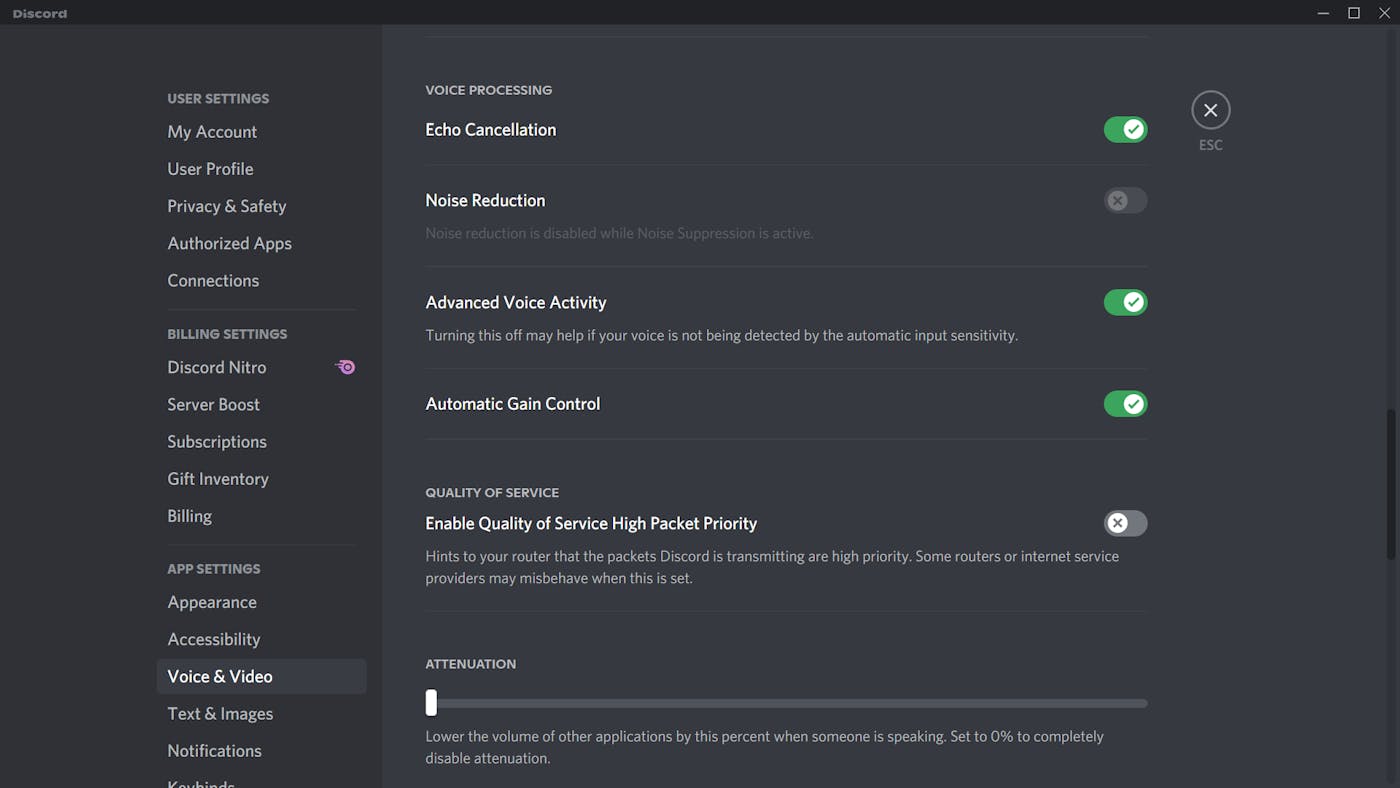Click the Automatic Gain Control label

(x=513, y=404)
